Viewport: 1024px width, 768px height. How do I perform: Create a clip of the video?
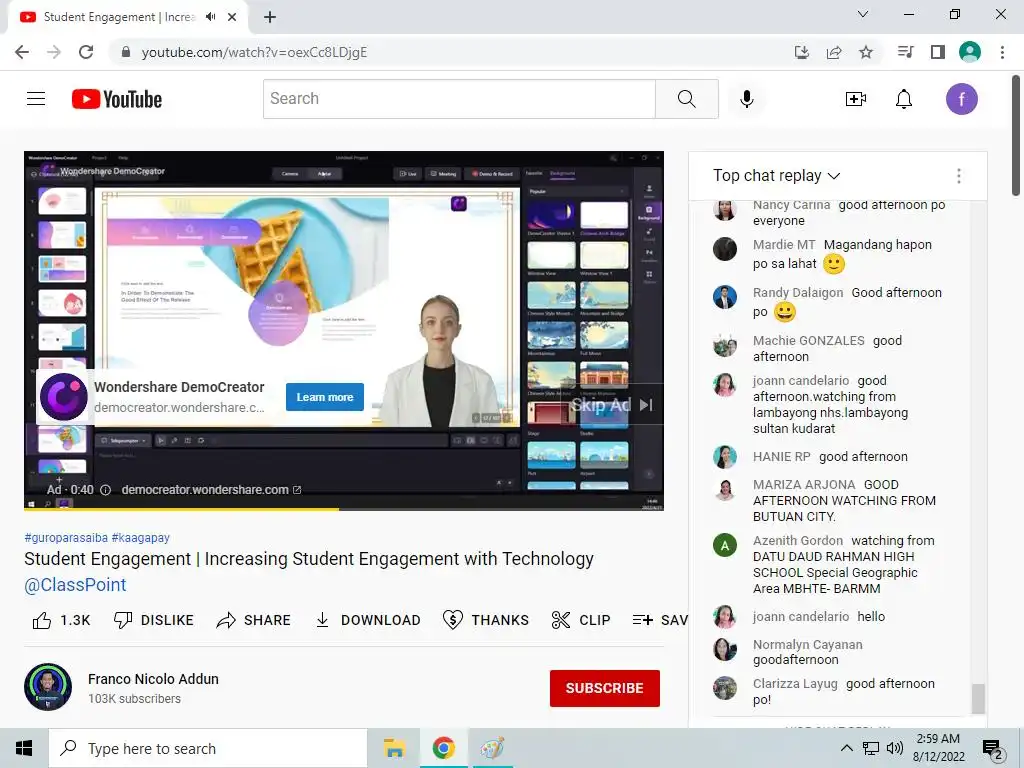tap(581, 620)
